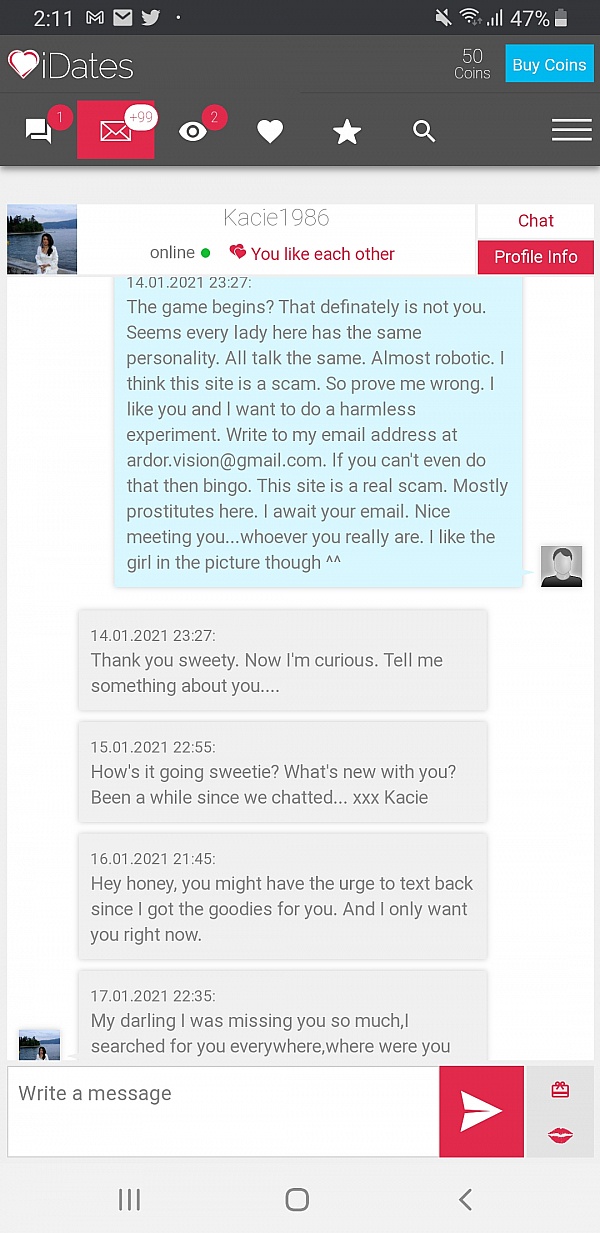View profile visitors via the eye icon
The width and height of the screenshot is (600, 1233).
click(192, 130)
